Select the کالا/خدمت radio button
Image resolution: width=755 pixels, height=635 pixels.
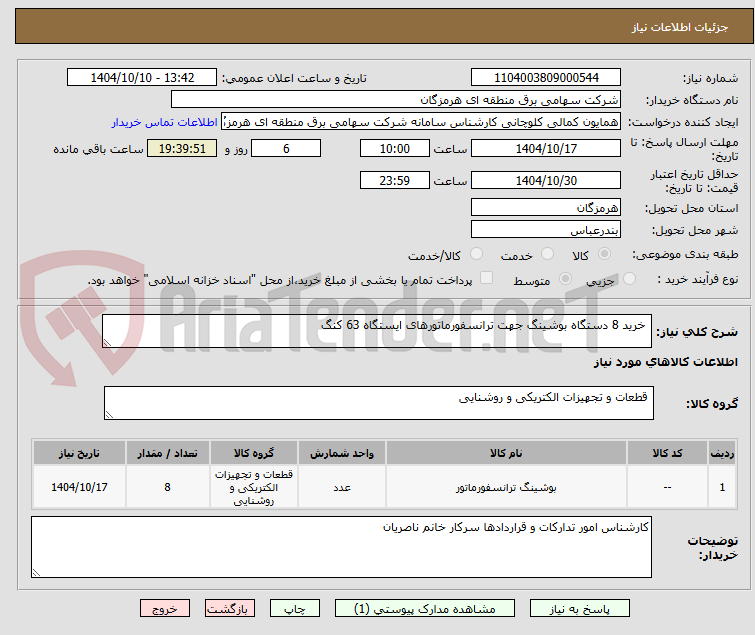coord(476,253)
